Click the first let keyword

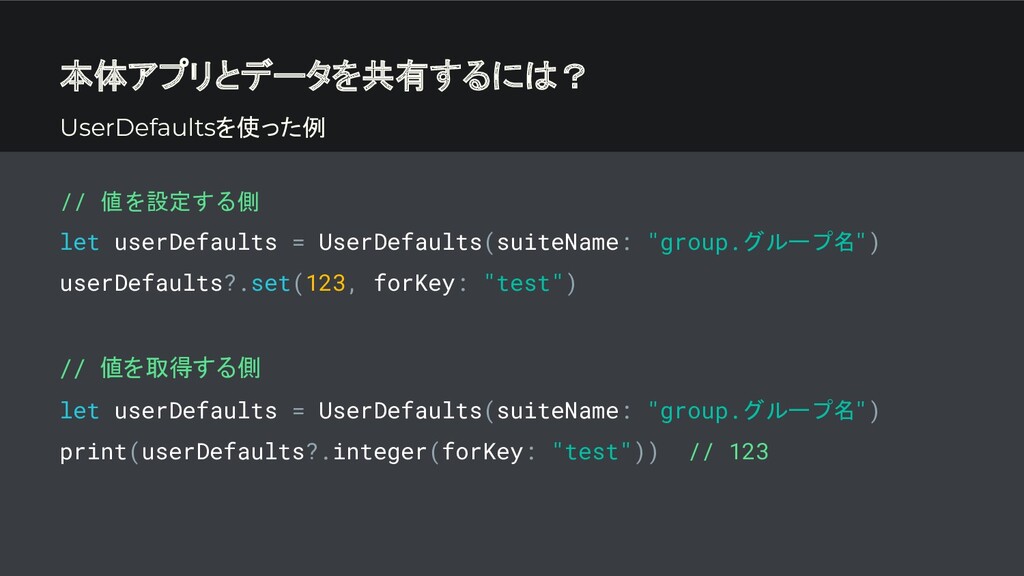pyautogui.click(x=80, y=242)
